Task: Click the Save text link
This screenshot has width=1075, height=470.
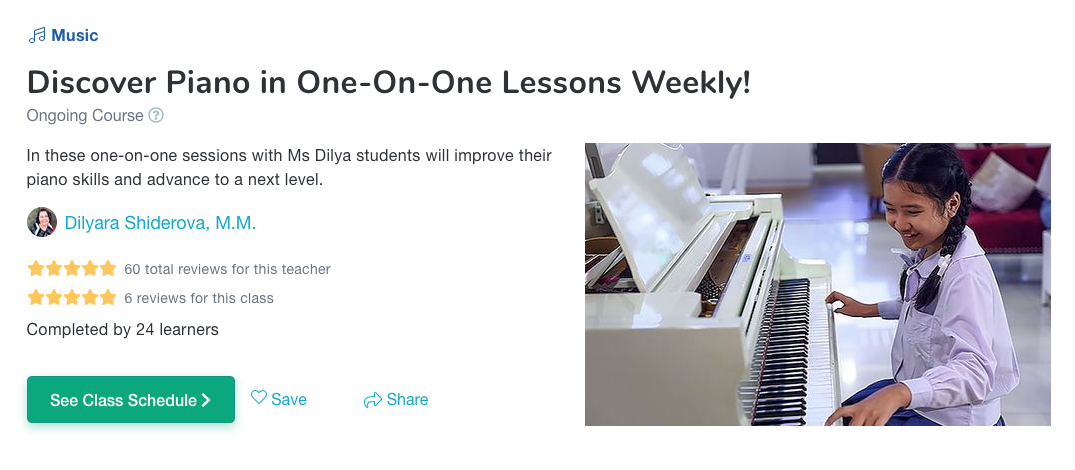Action: 289,399
